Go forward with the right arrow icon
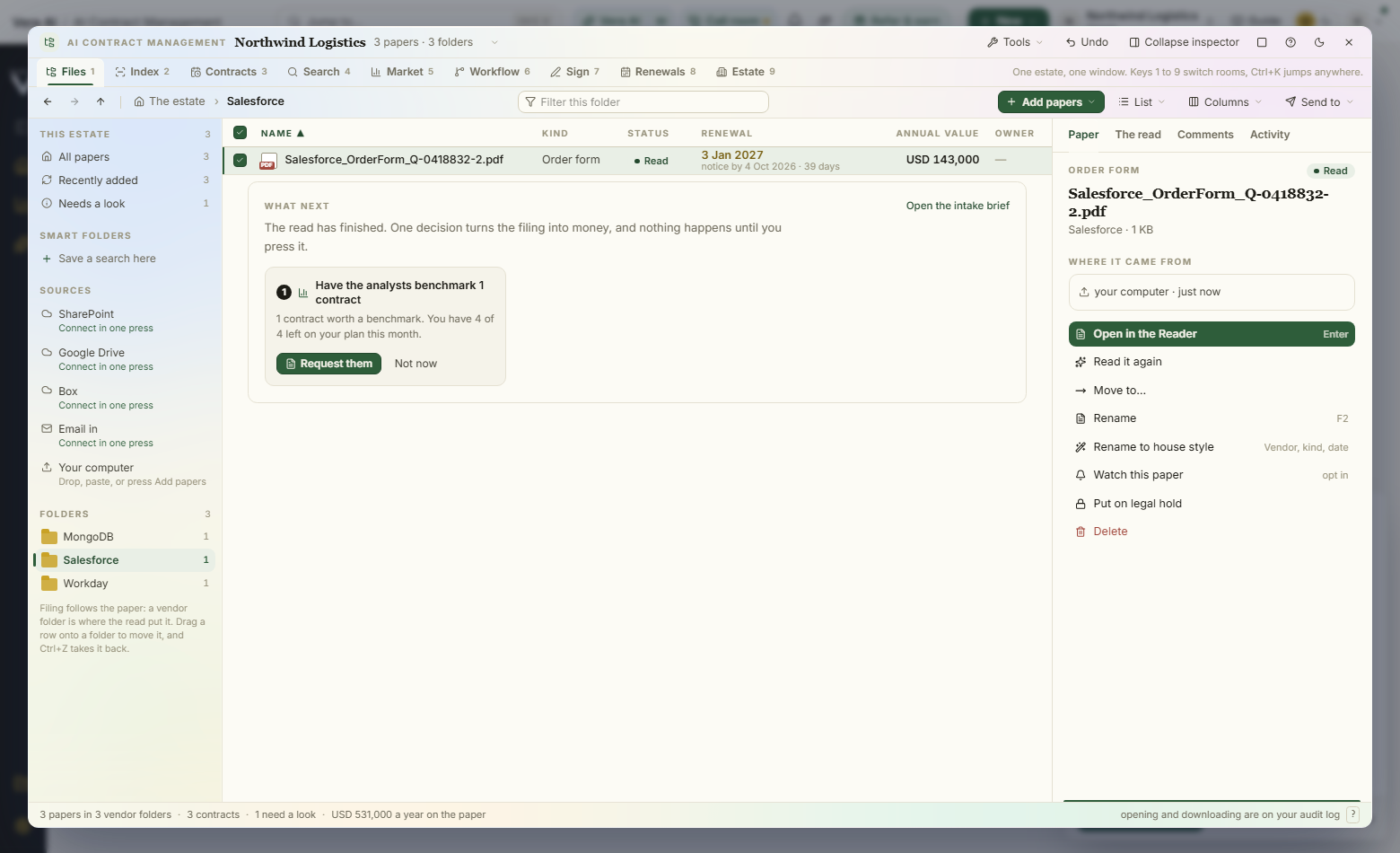This screenshot has height=853, width=1400. click(74, 101)
